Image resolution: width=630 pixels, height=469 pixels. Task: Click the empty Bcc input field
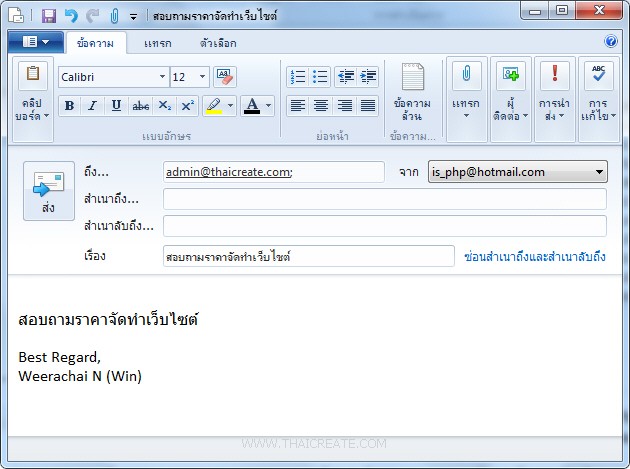(x=385, y=226)
